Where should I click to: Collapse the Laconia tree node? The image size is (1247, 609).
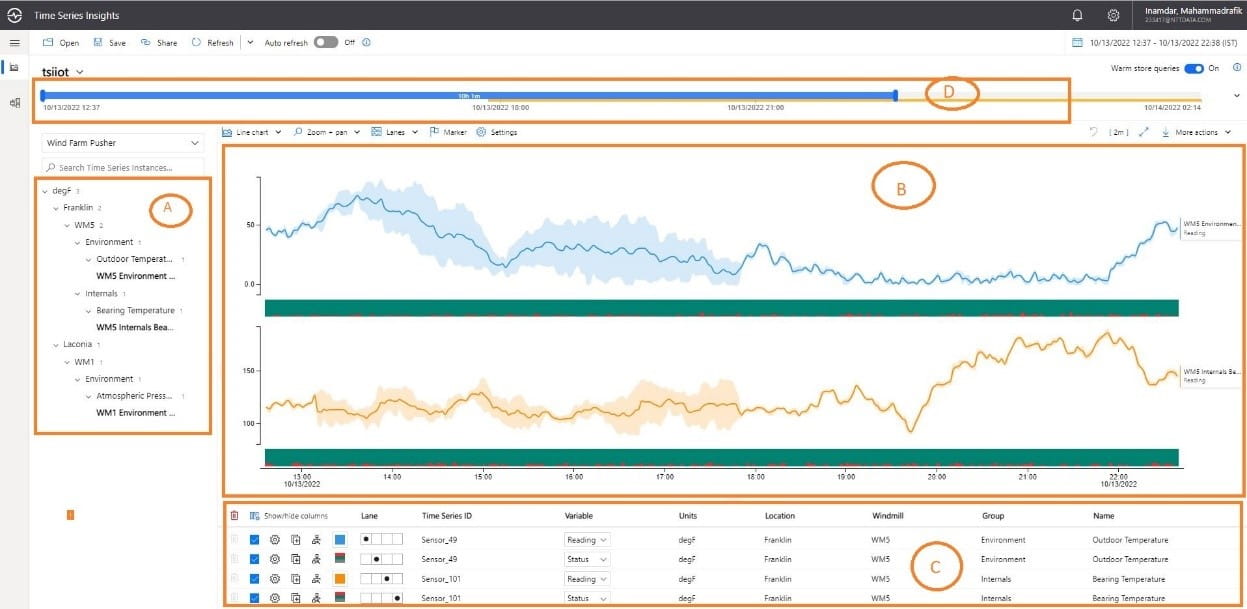click(56, 344)
